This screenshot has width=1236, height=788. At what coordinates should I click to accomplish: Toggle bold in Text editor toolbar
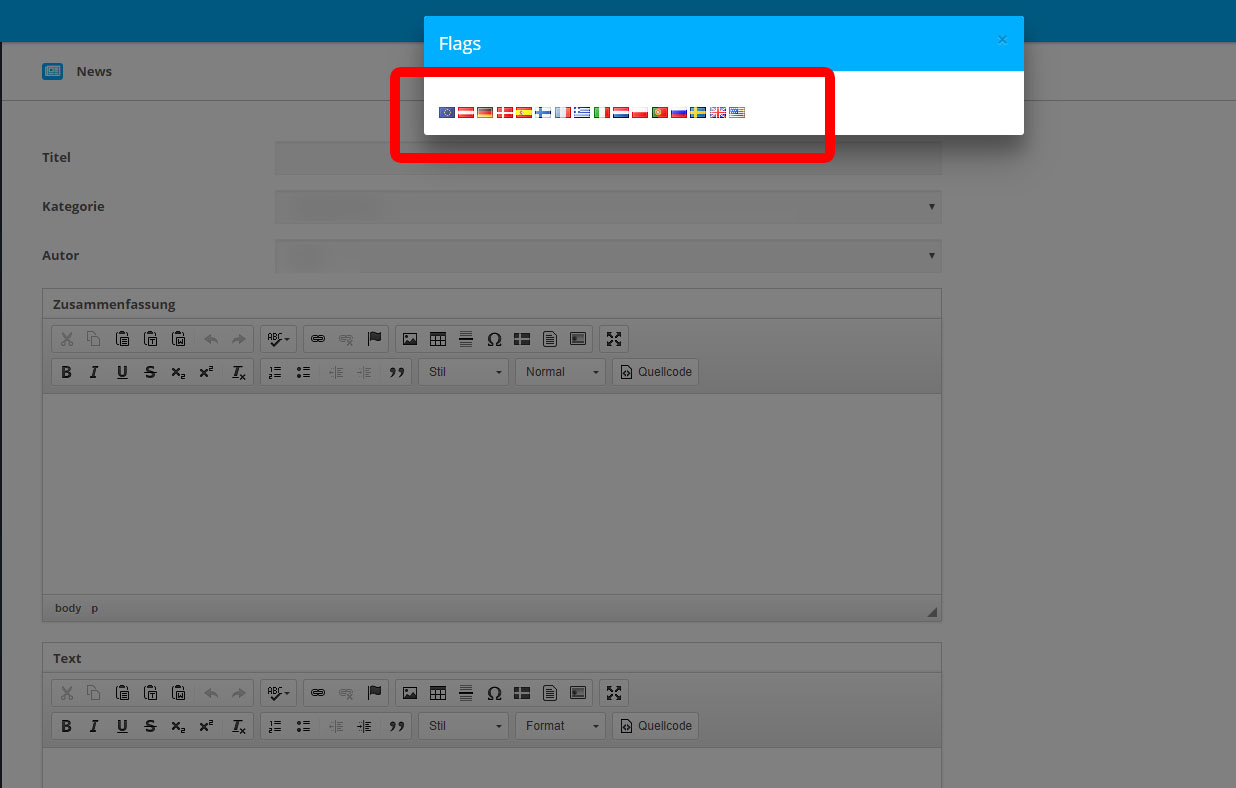point(66,726)
